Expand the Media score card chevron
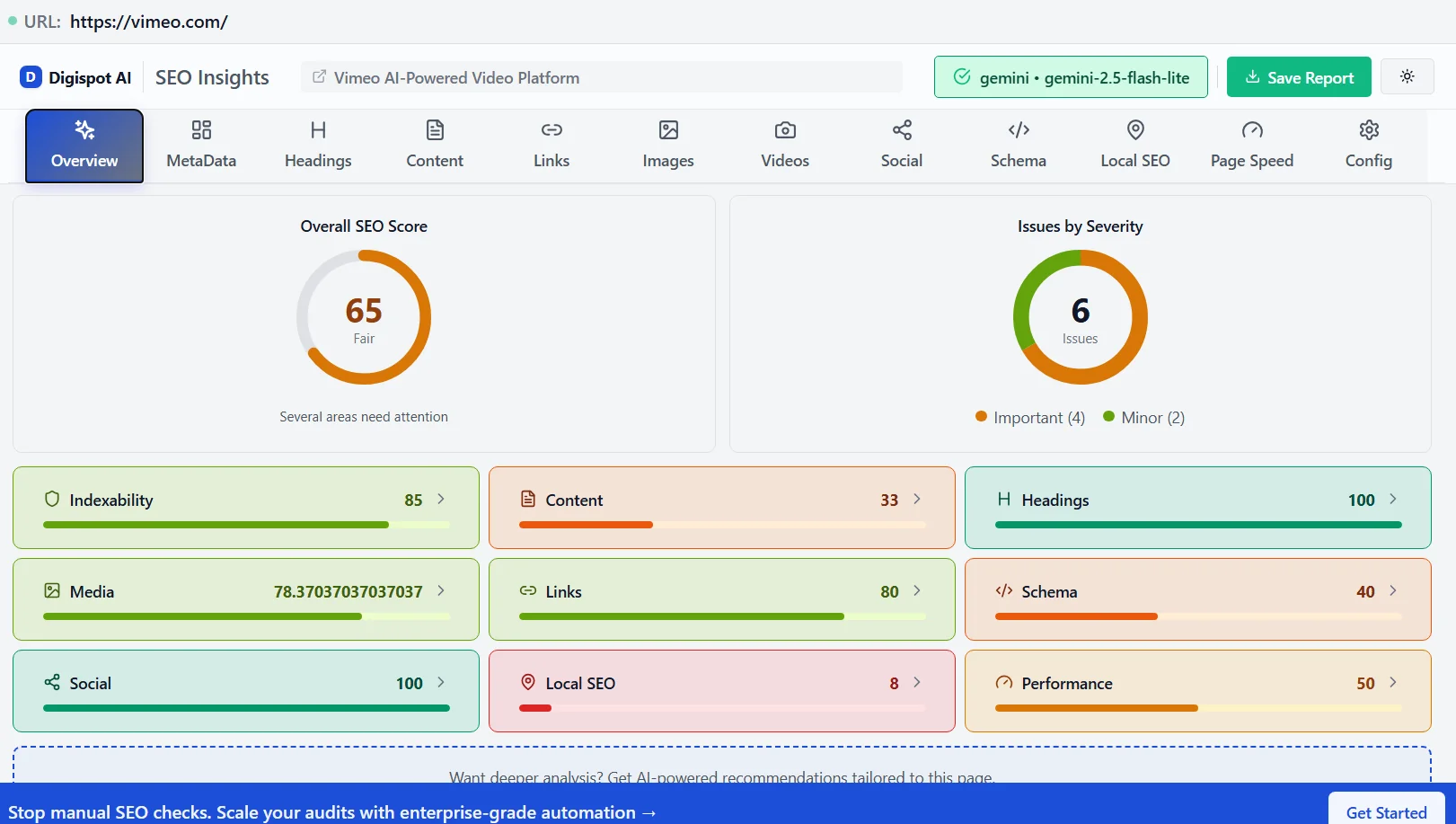This screenshot has height=824, width=1456. point(440,591)
